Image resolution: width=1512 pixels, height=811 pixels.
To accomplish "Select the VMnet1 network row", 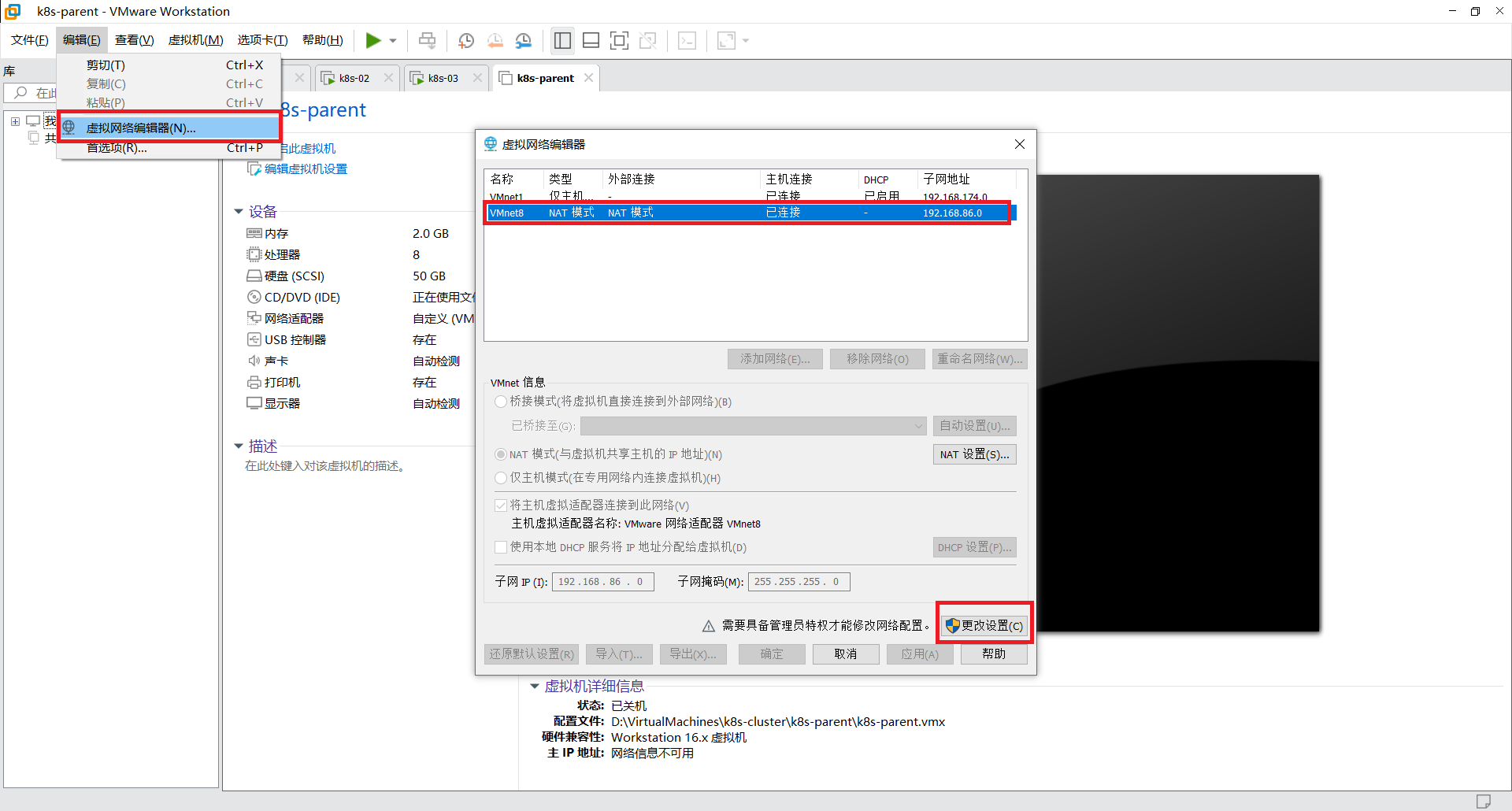I will (748, 197).
